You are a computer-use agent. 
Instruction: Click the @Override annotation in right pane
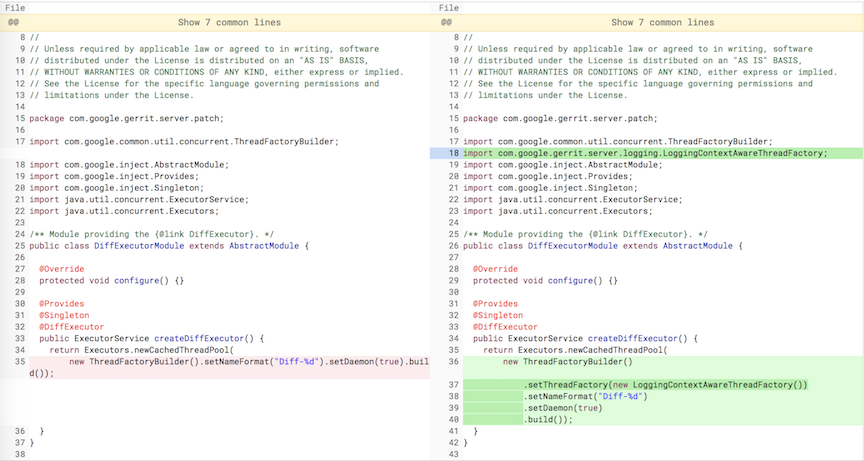pos(495,269)
